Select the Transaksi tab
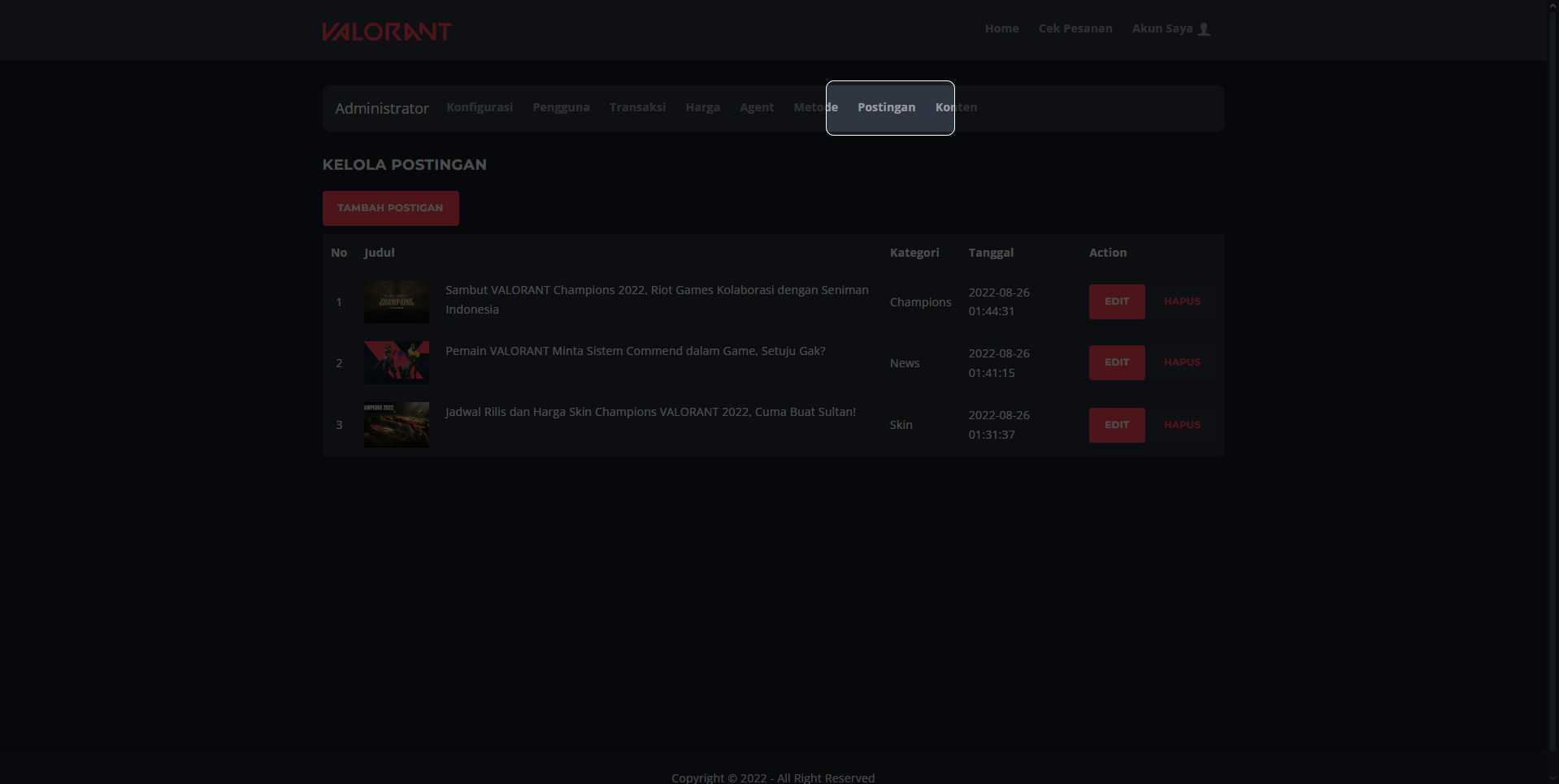Screen dimensions: 1559x784 click(637, 107)
